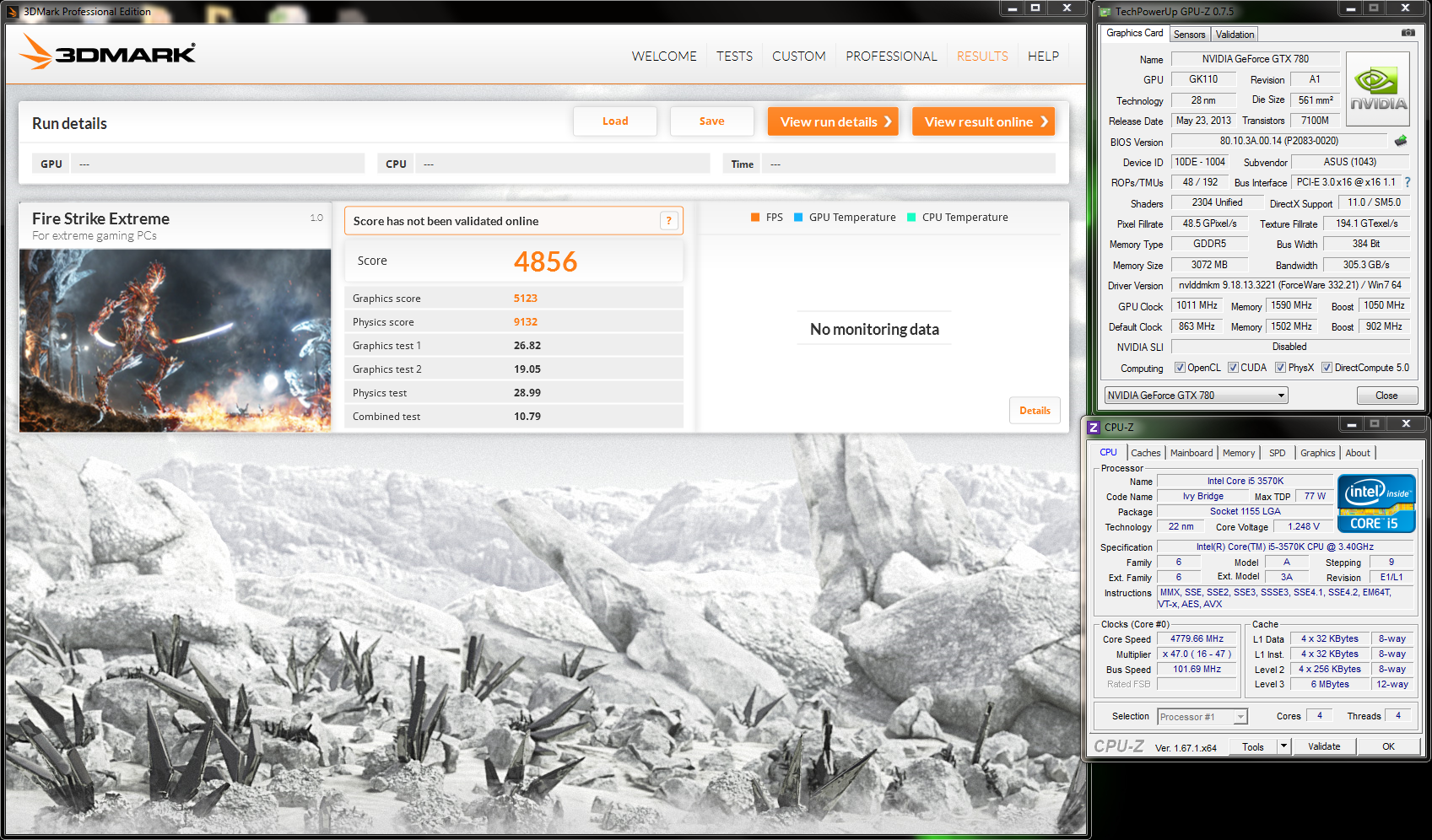Screen dimensions: 1432x840
Task: Click the Load button
Action: point(615,121)
